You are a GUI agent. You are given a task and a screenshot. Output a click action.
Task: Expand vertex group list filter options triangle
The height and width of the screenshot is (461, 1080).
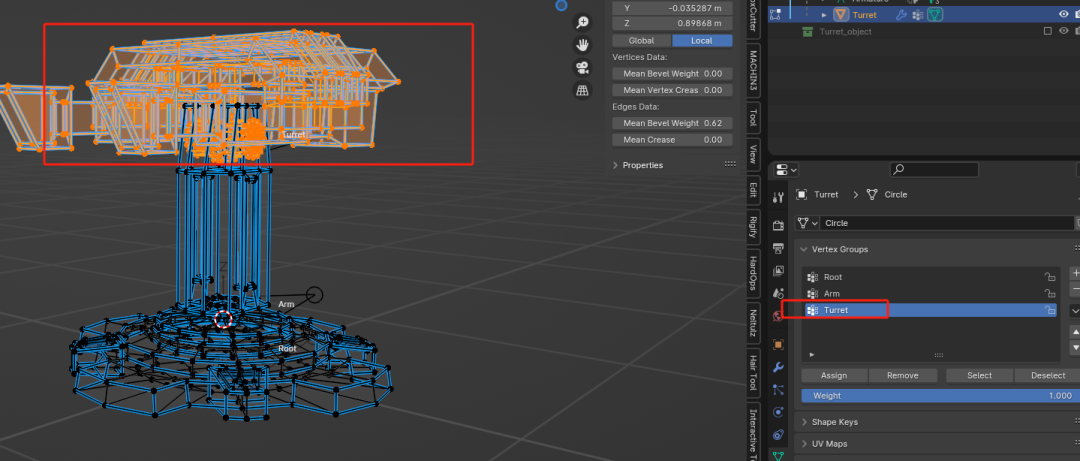[x=811, y=354]
